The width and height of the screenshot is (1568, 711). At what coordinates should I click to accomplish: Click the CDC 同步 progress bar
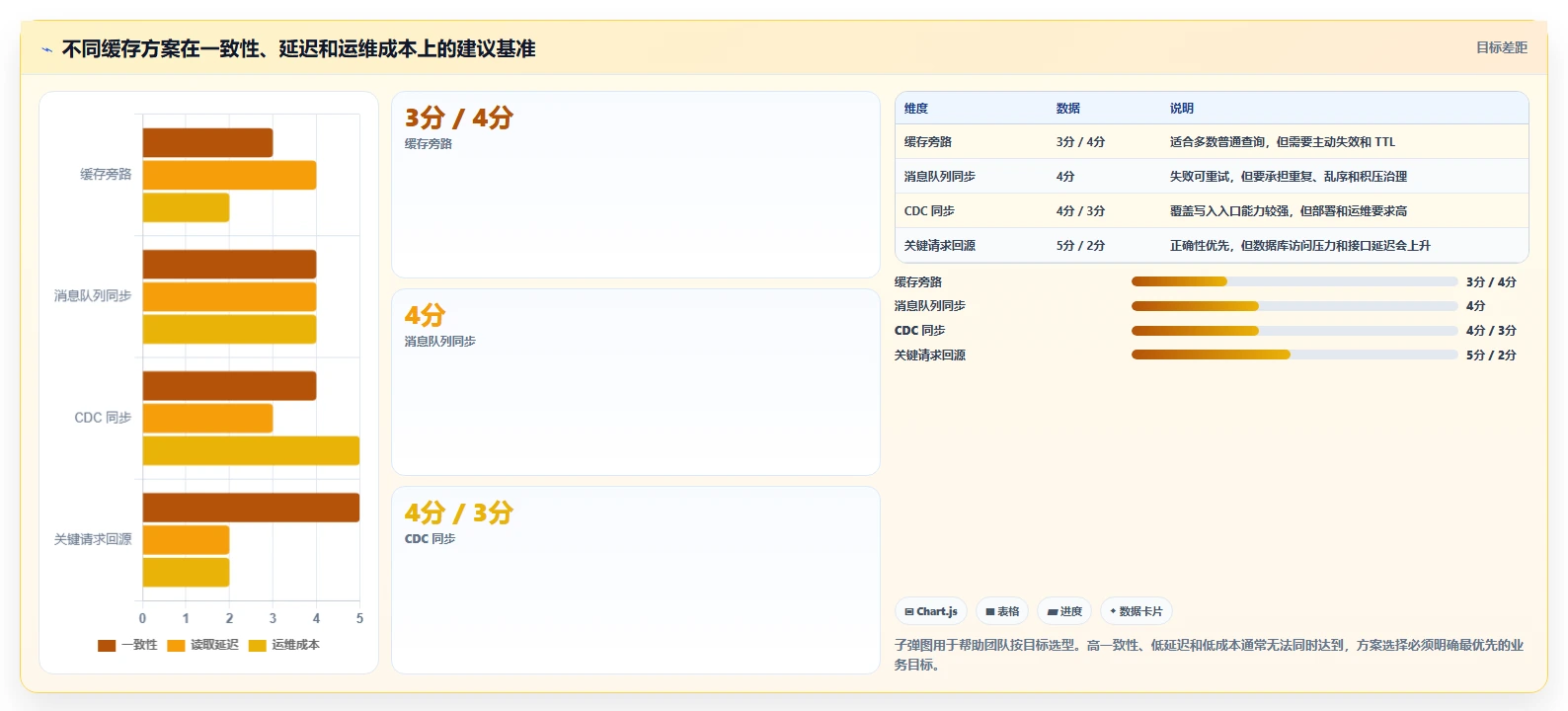1294,331
